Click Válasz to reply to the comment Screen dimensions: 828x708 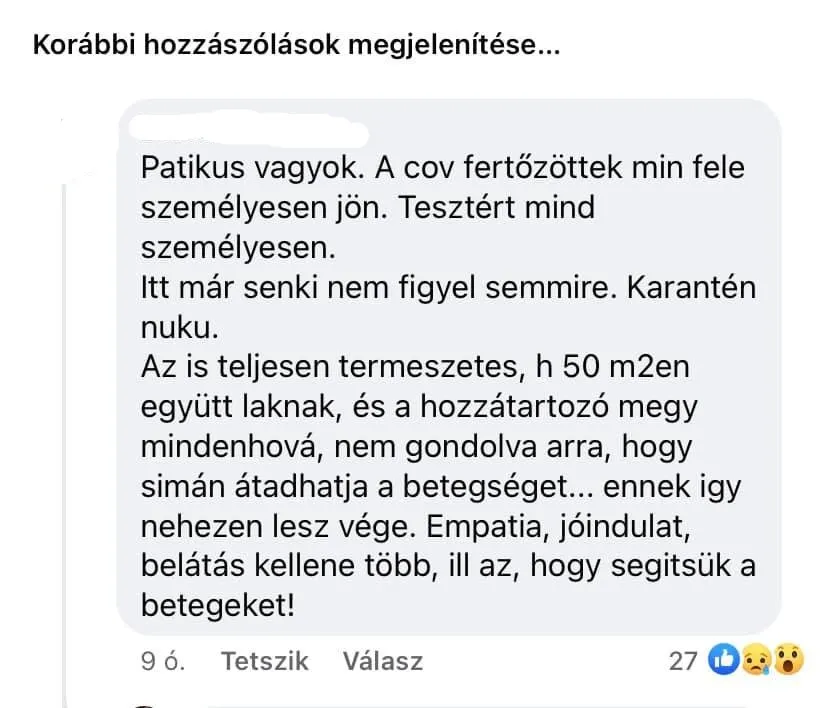[x=382, y=661]
